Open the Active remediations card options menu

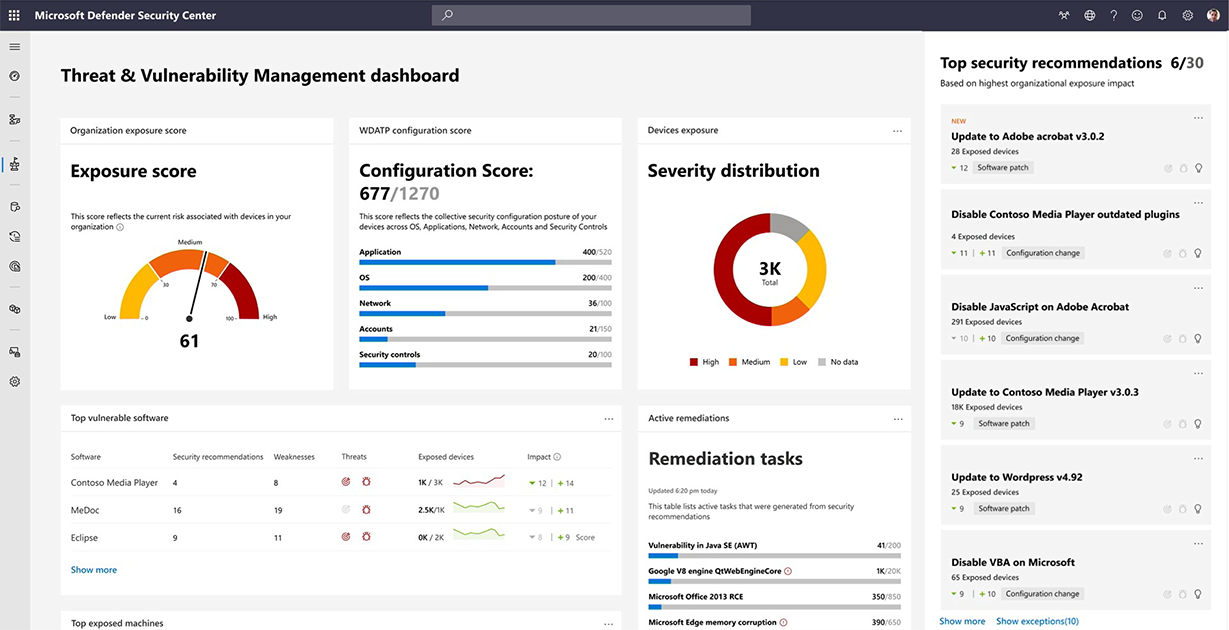pyautogui.click(x=897, y=418)
